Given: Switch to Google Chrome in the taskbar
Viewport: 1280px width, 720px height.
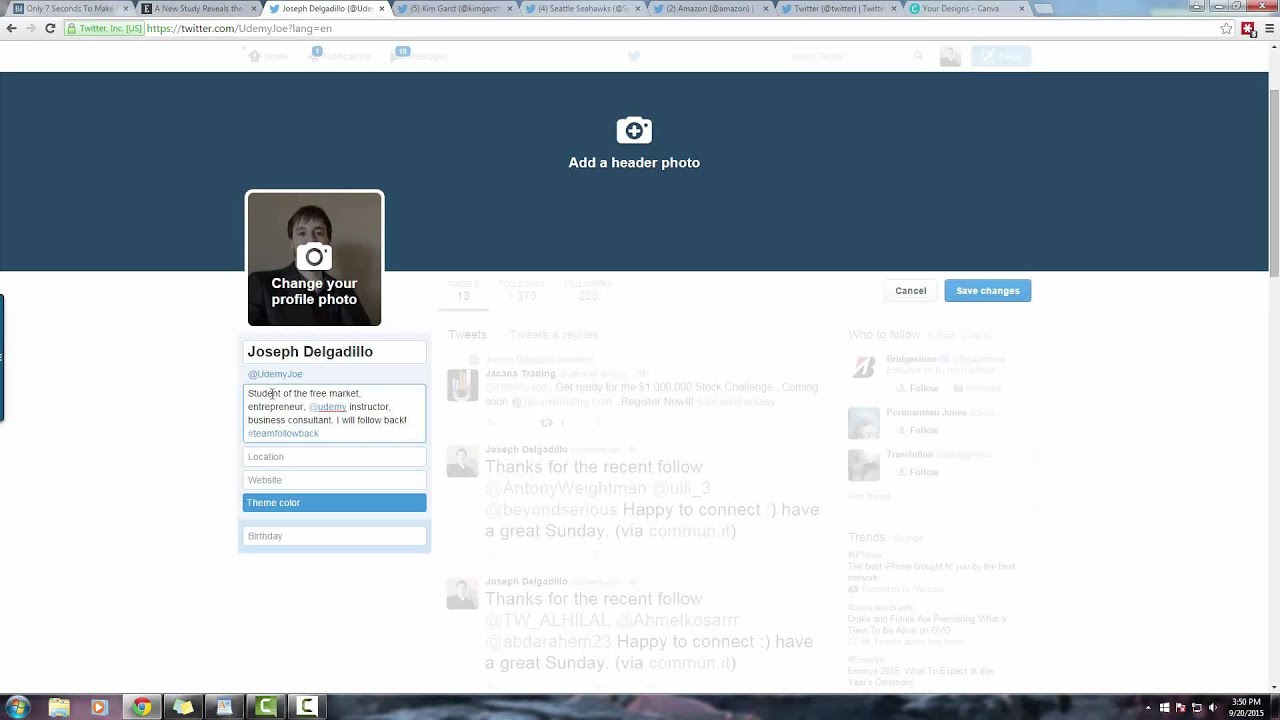Looking at the screenshot, I should point(141,707).
